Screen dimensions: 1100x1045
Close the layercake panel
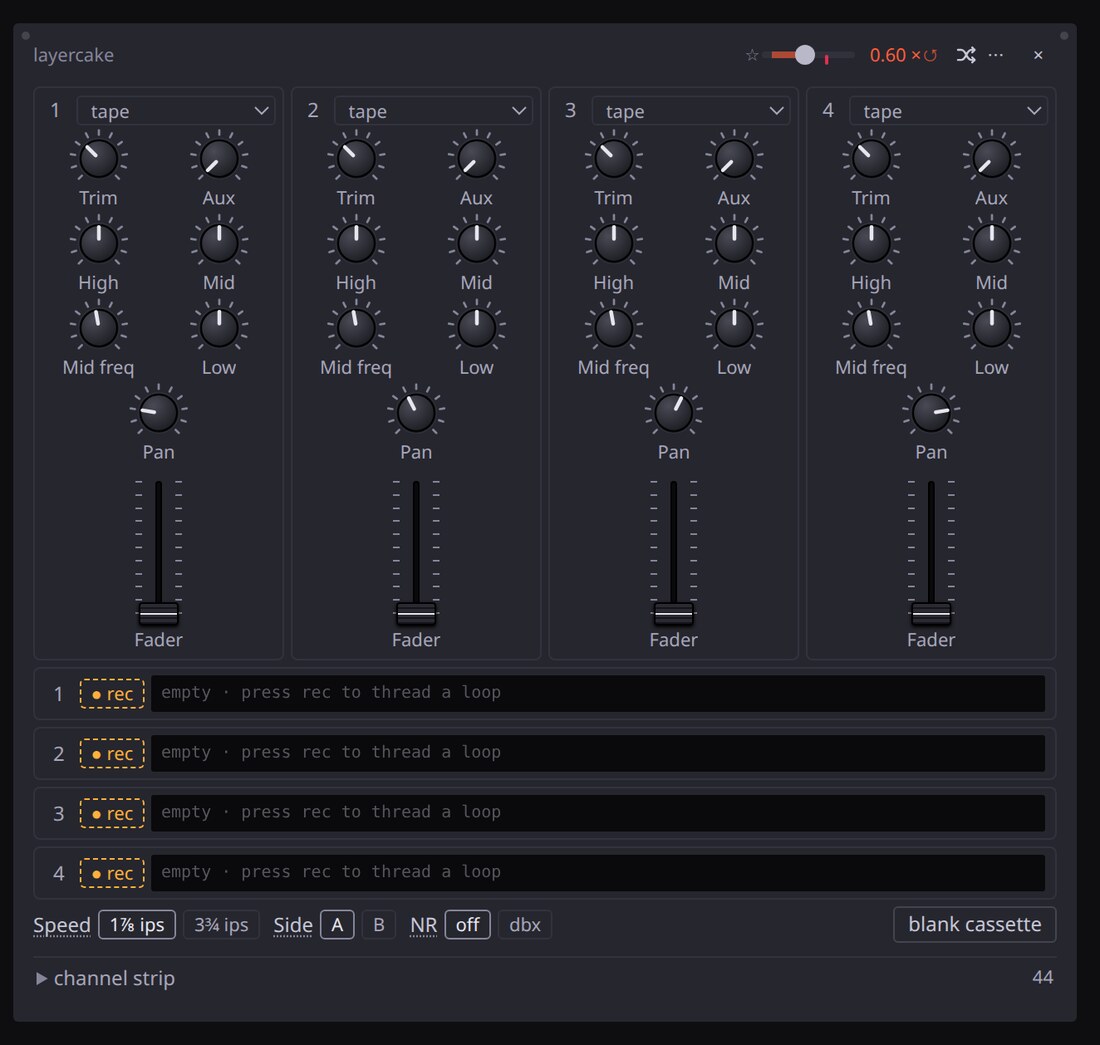(x=1038, y=55)
